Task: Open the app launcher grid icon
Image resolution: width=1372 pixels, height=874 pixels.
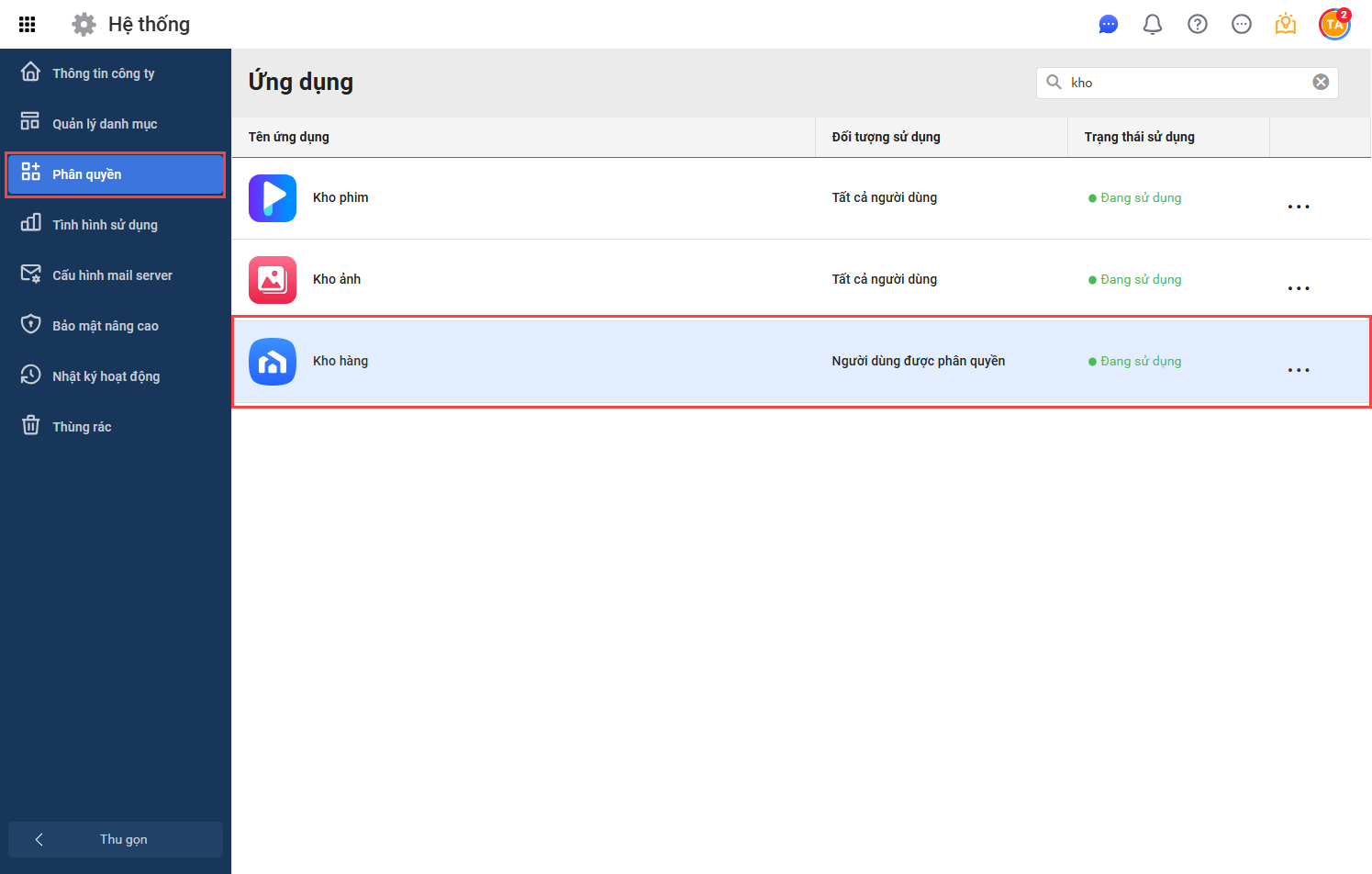Action: [x=28, y=25]
